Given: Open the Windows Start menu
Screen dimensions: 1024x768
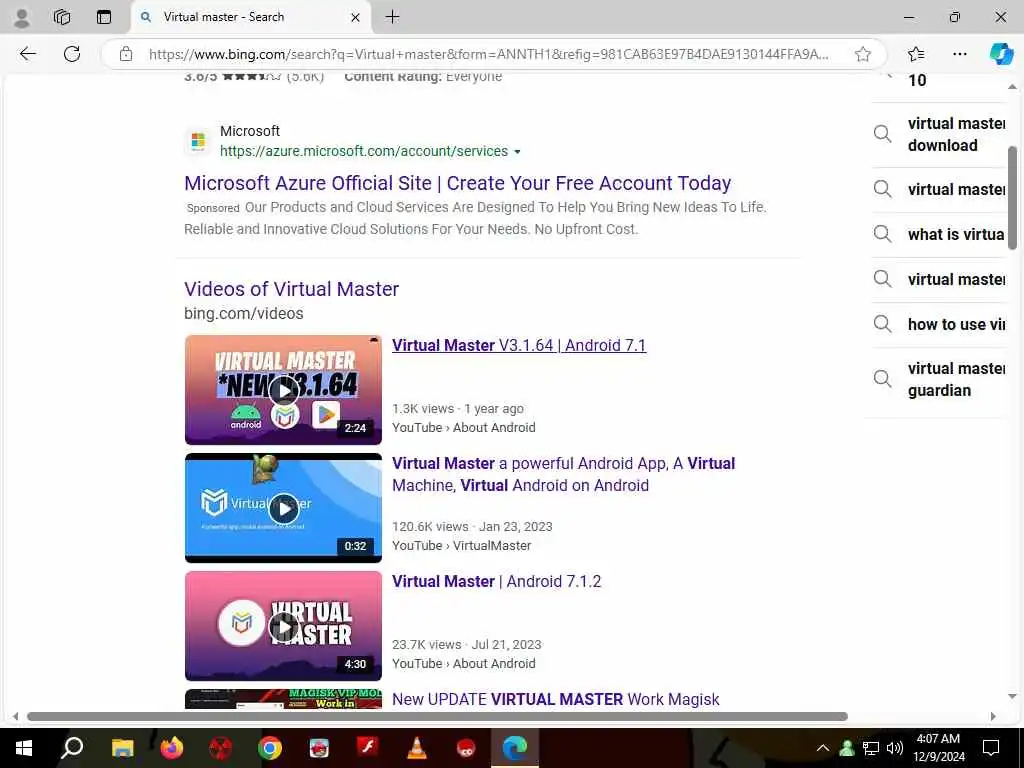Looking at the screenshot, I should point(24,748).
